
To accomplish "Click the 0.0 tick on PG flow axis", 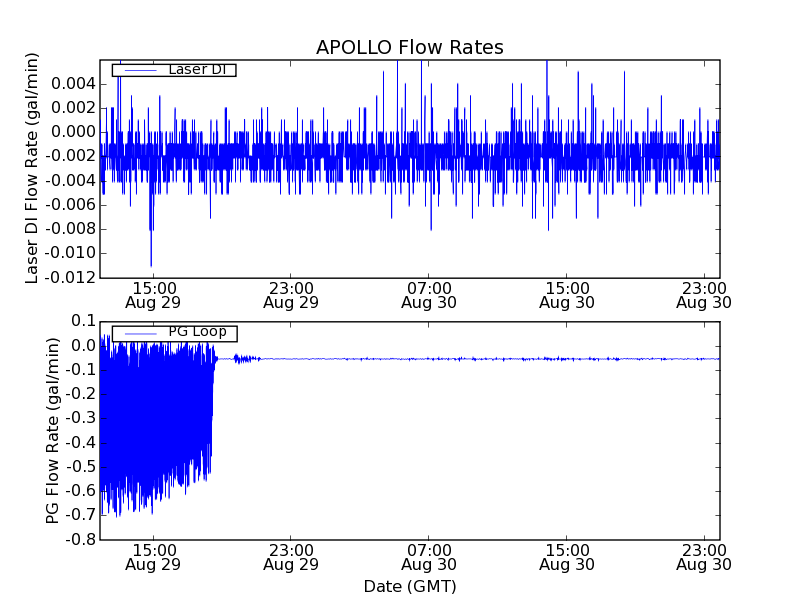I will [84, 345].
